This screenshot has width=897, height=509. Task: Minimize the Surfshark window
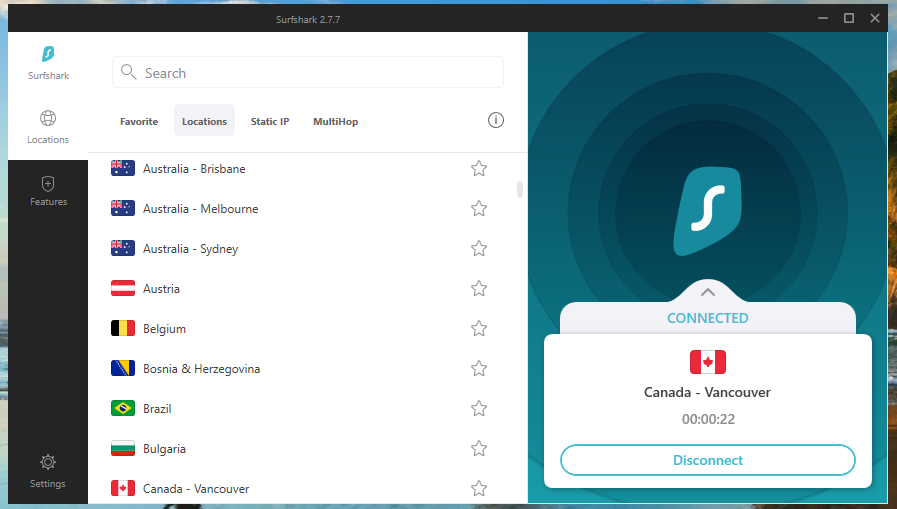pyautogui.click(x=823, y=18)
